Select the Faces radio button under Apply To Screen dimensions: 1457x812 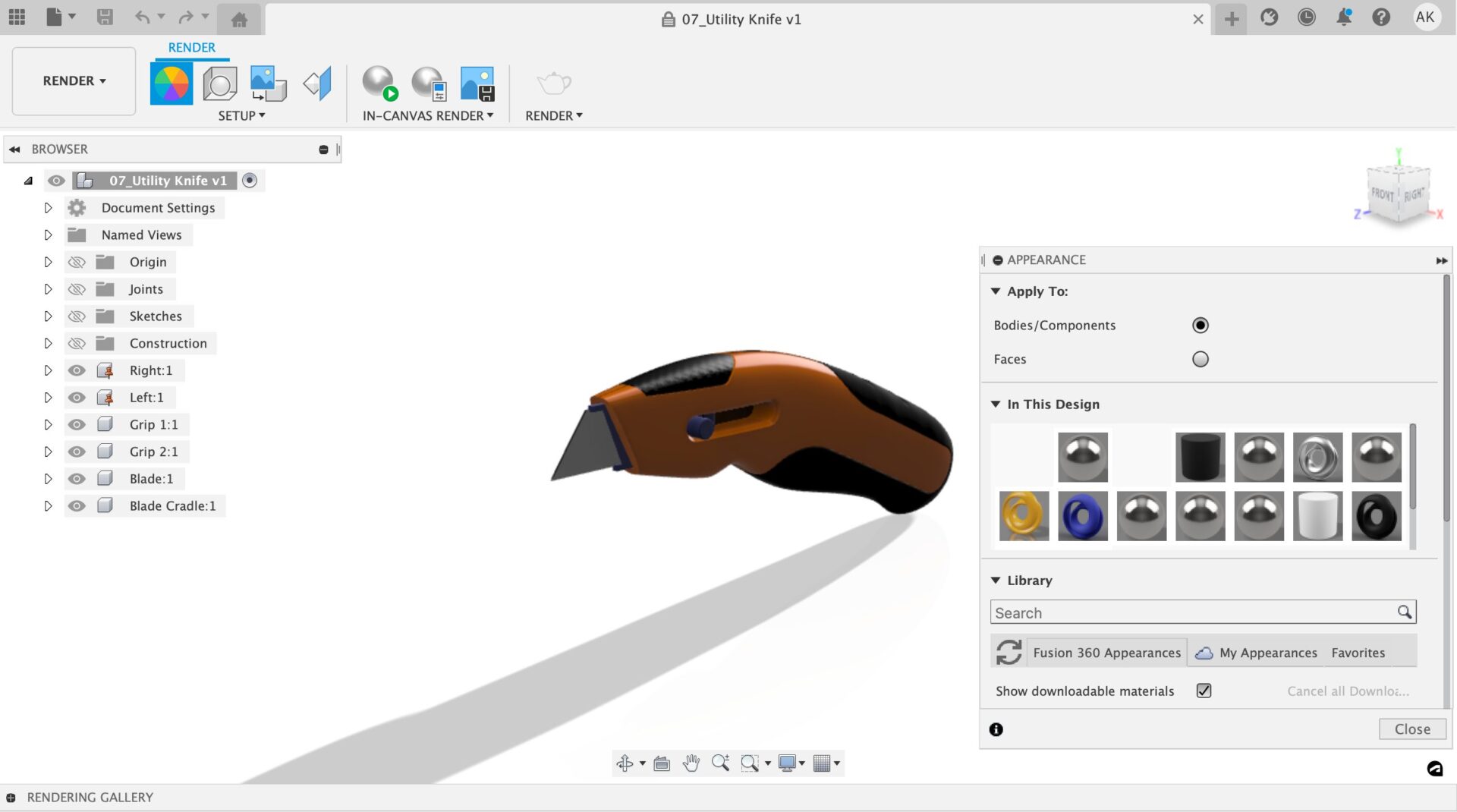[1200, 359]
